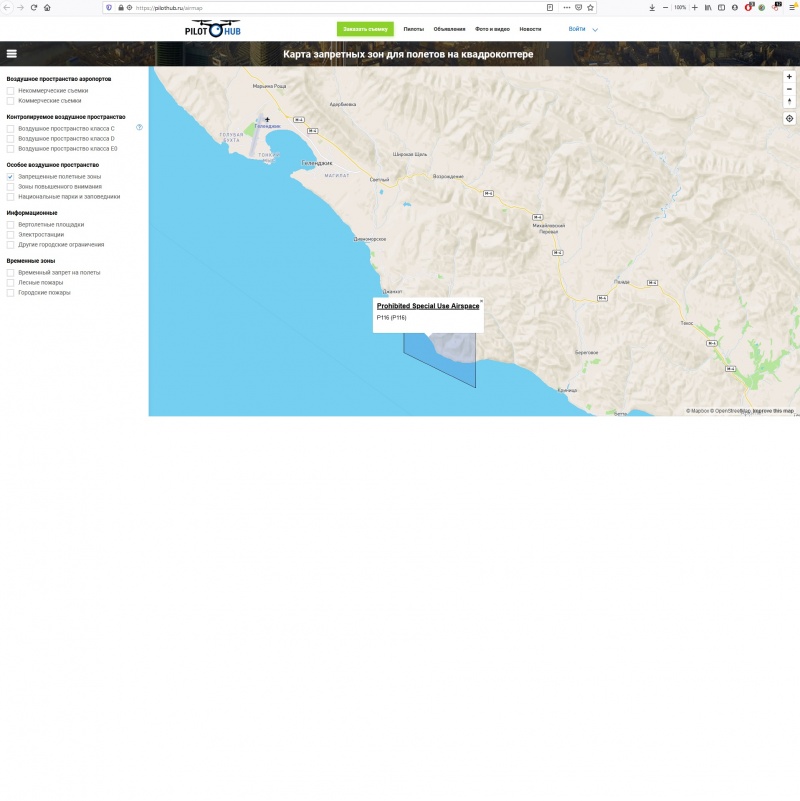The height and width of the screenshot is (801, 800).
Task: Expand dropdown chevron next to Войти
Action: pyautogui.click(x=595, y=30)
